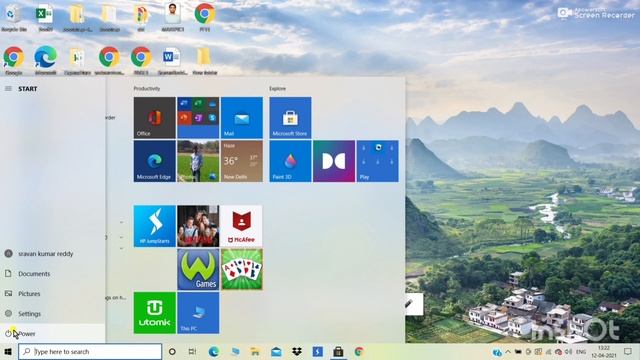640x360 pixels.
Task: Open Pictures from Start sidebar
Action: click(53, 293)
